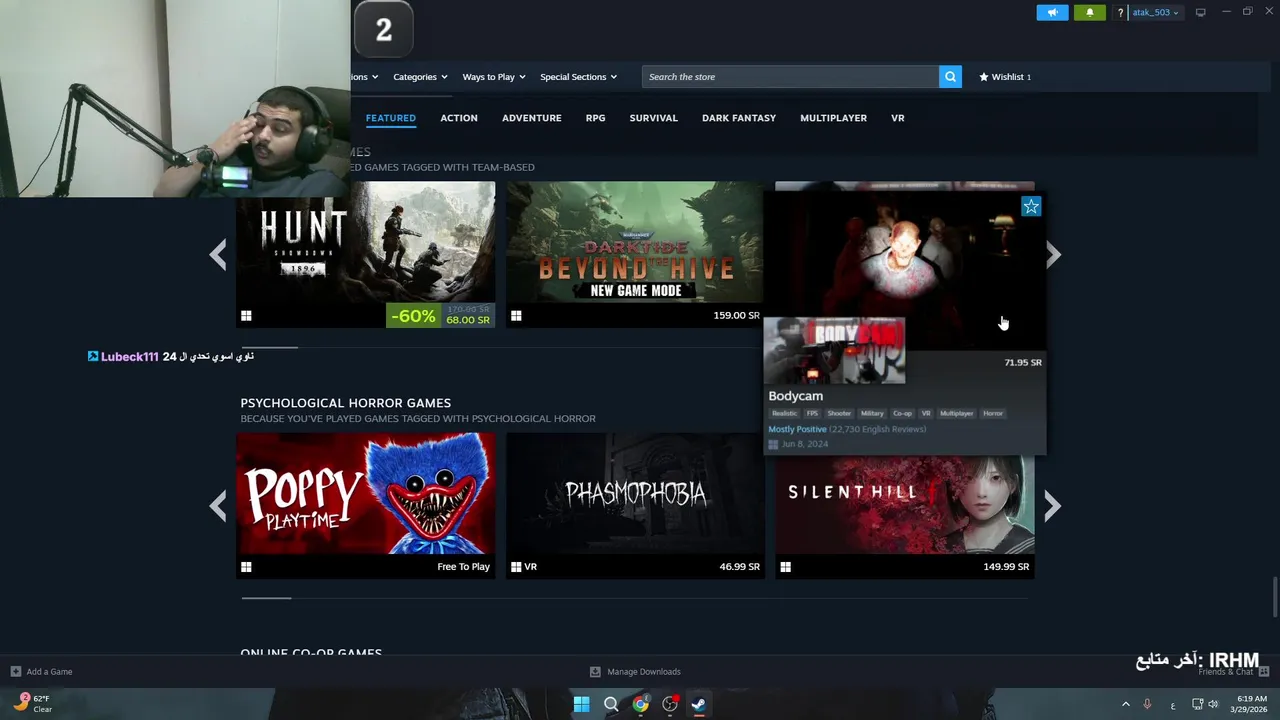Select the RPG tab
The height and width of the screenshot is (720, 1280).
pos(595,118)
